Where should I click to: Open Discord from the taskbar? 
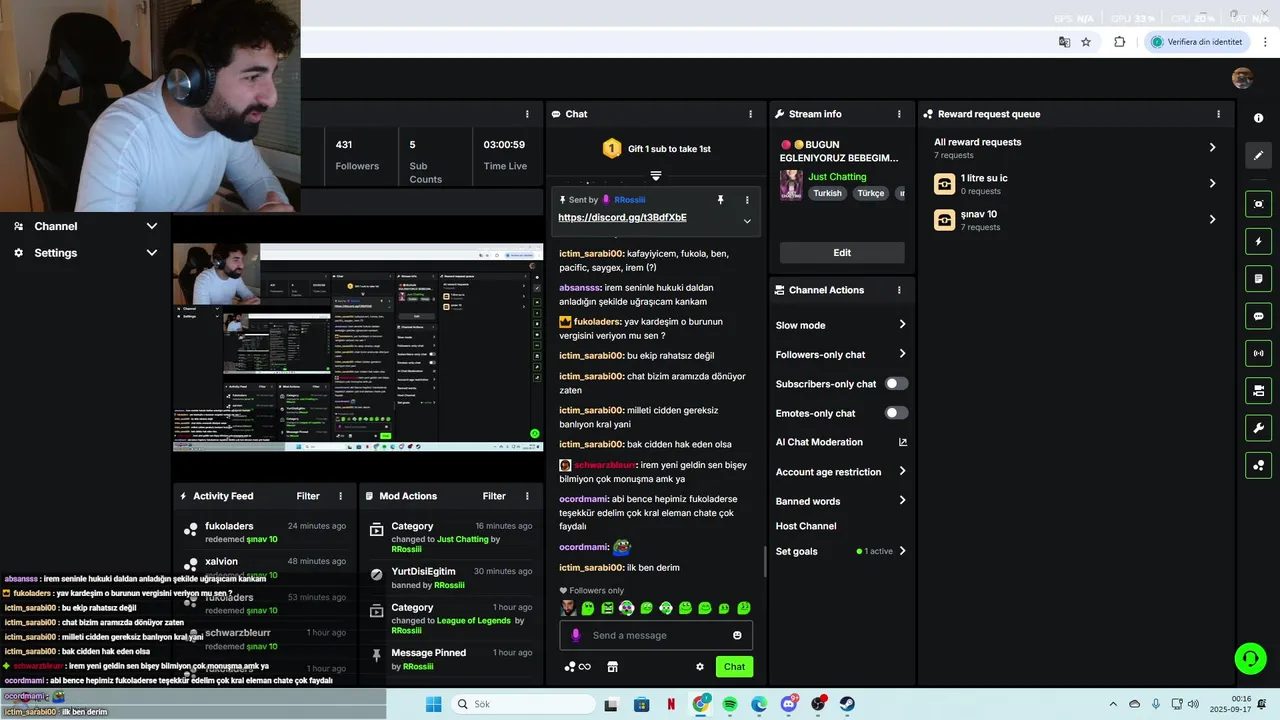point(789,704)
